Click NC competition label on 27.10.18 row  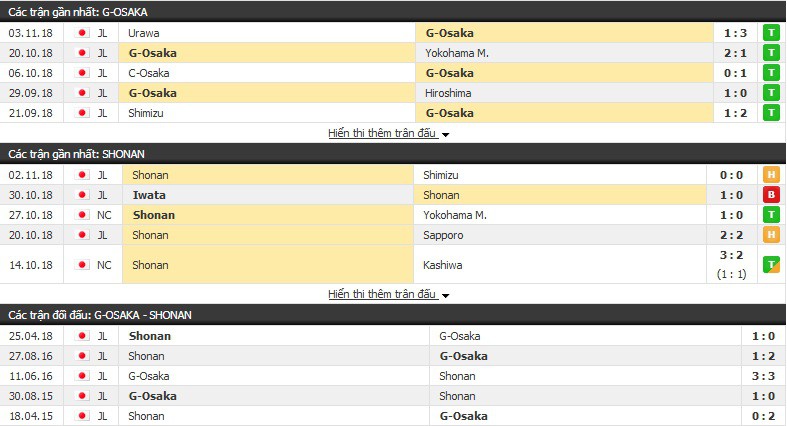click(x=104, y=215)
